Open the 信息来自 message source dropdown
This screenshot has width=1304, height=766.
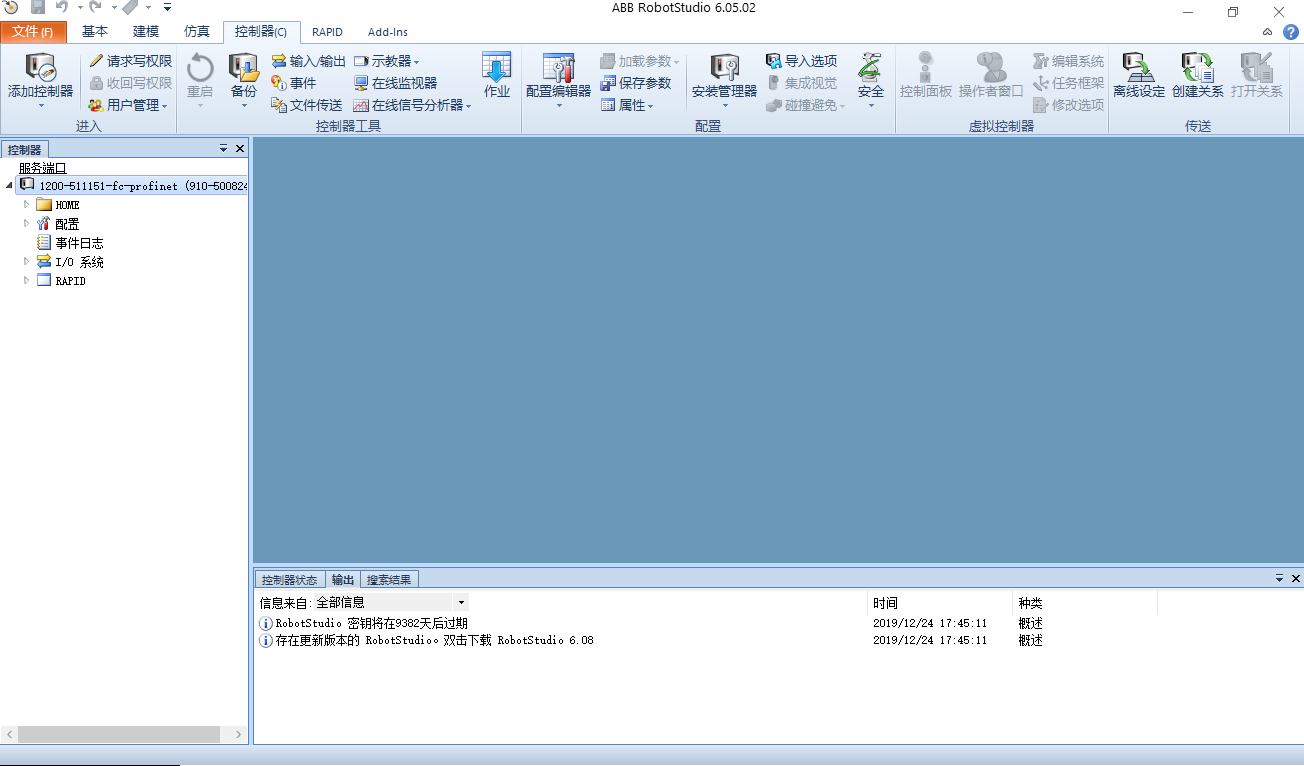[x=460, y=602]
